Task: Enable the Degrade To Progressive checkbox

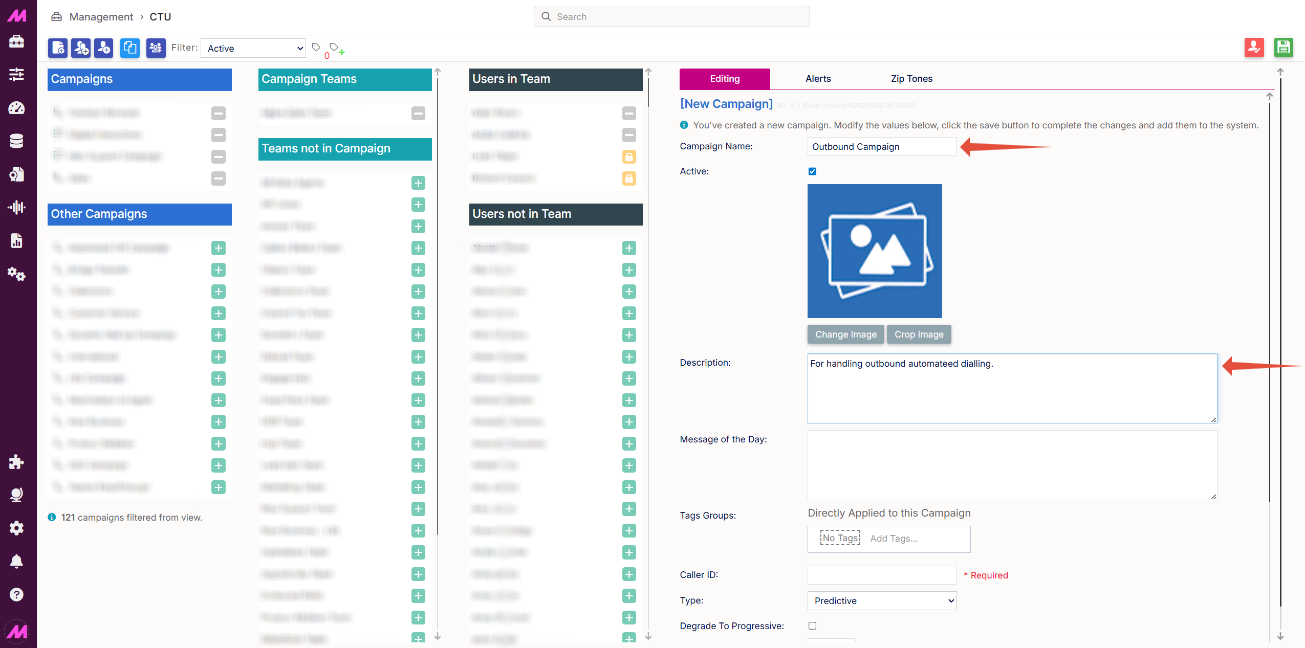Action: tap(812, 626)
